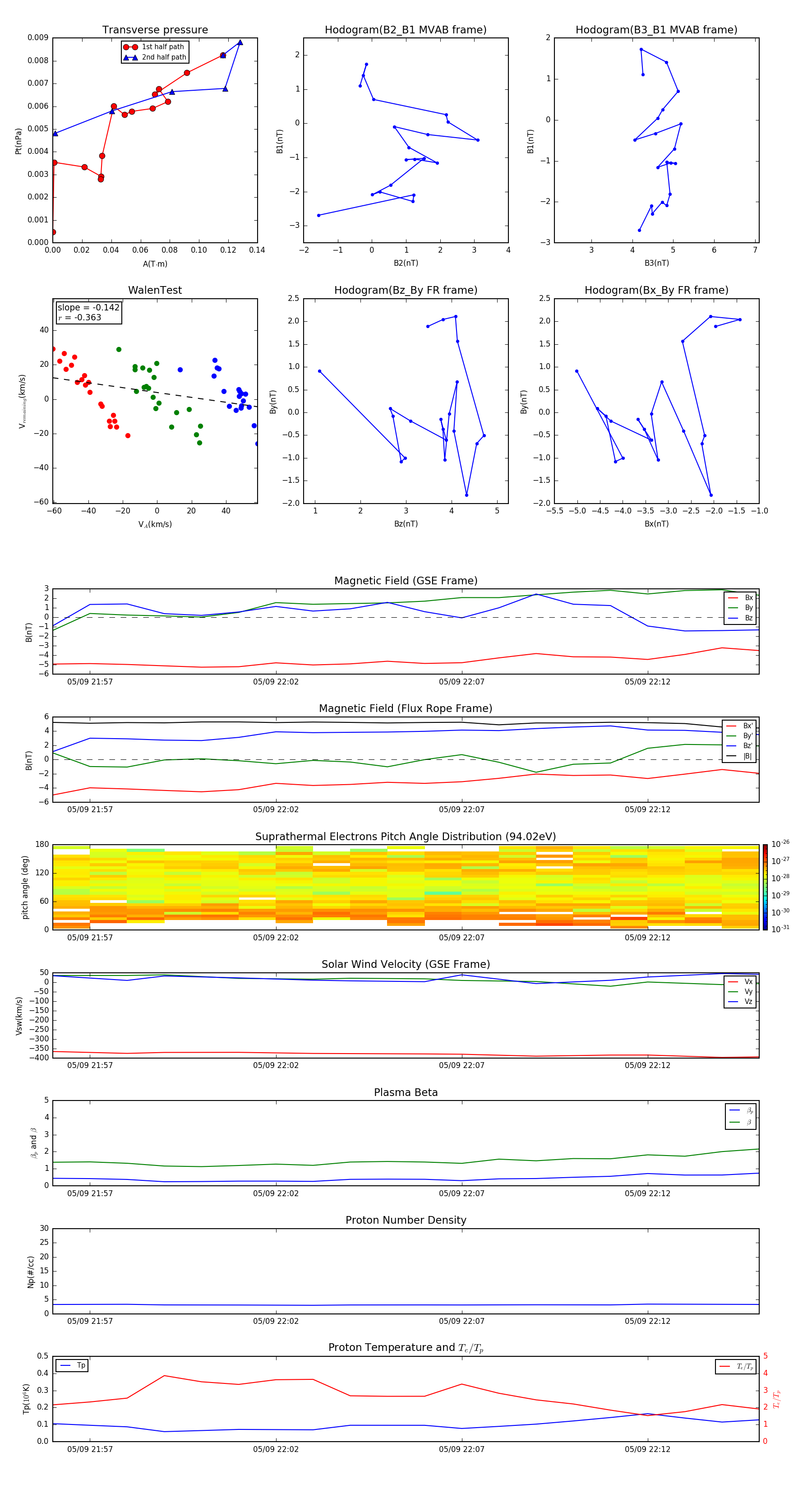Select 'By' in the GSE frame legend

(x=740, y=608)
